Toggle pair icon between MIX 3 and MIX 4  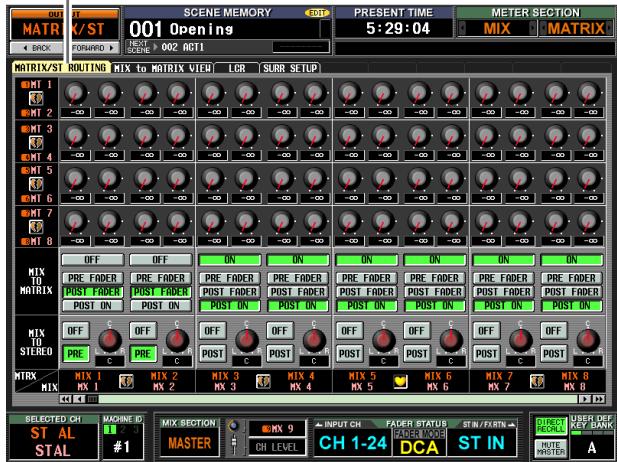(x=263, y=381)
